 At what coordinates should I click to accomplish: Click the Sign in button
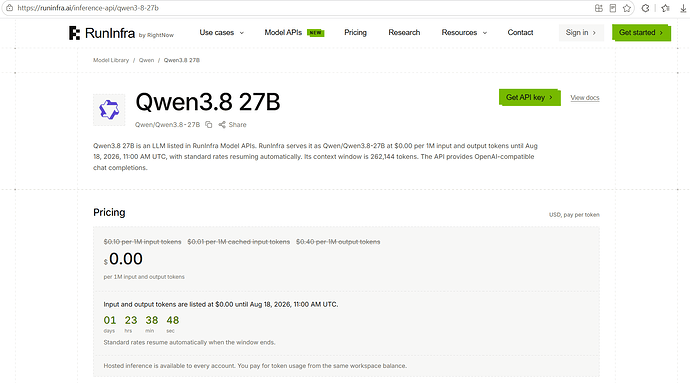click(x=581, y=33)
